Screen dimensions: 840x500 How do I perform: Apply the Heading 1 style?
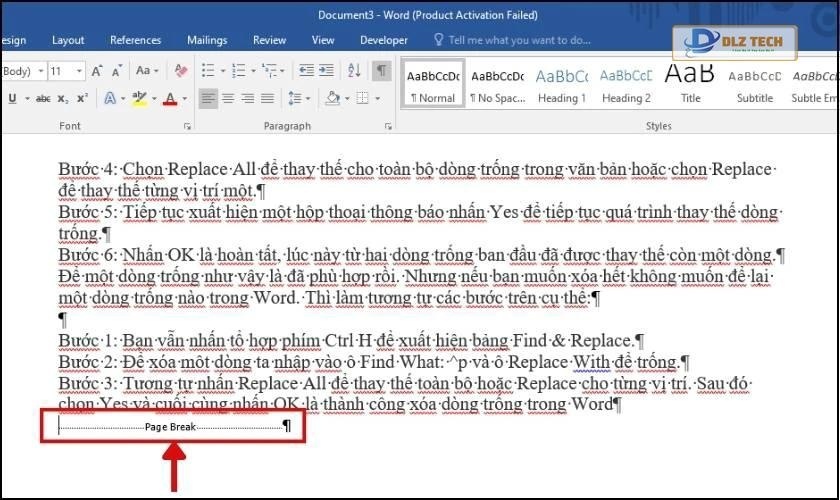(562, 83)
